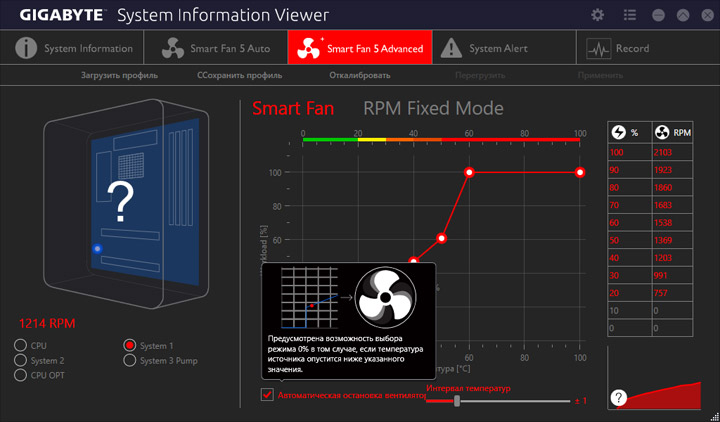Viewport: 720px width, 422px height.
Task: Switch to System Alert tab
Action: 504,48
